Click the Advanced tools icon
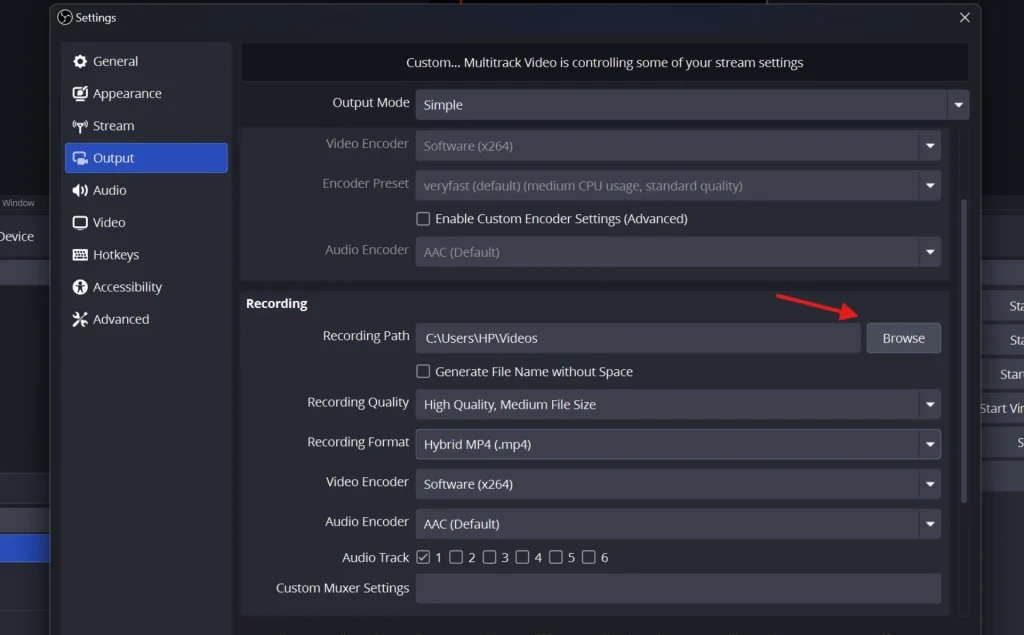 80,319
